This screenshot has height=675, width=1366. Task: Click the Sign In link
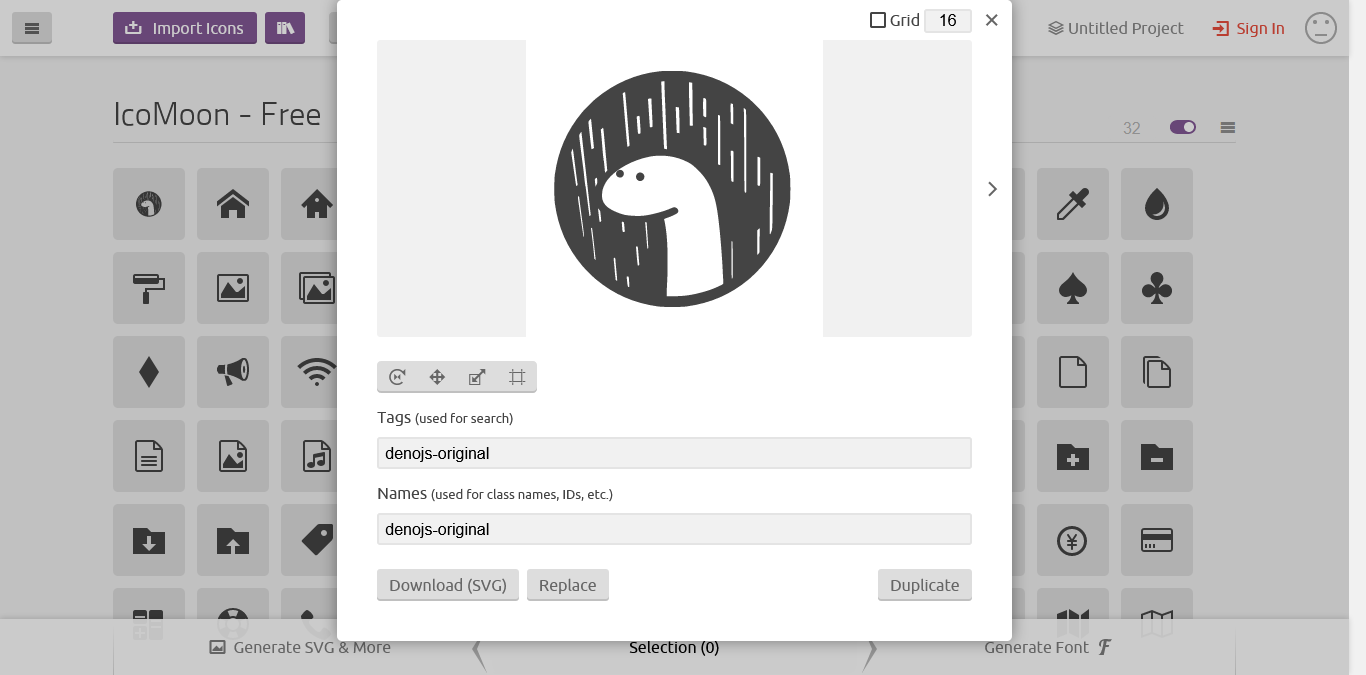tap(1249, 28)
